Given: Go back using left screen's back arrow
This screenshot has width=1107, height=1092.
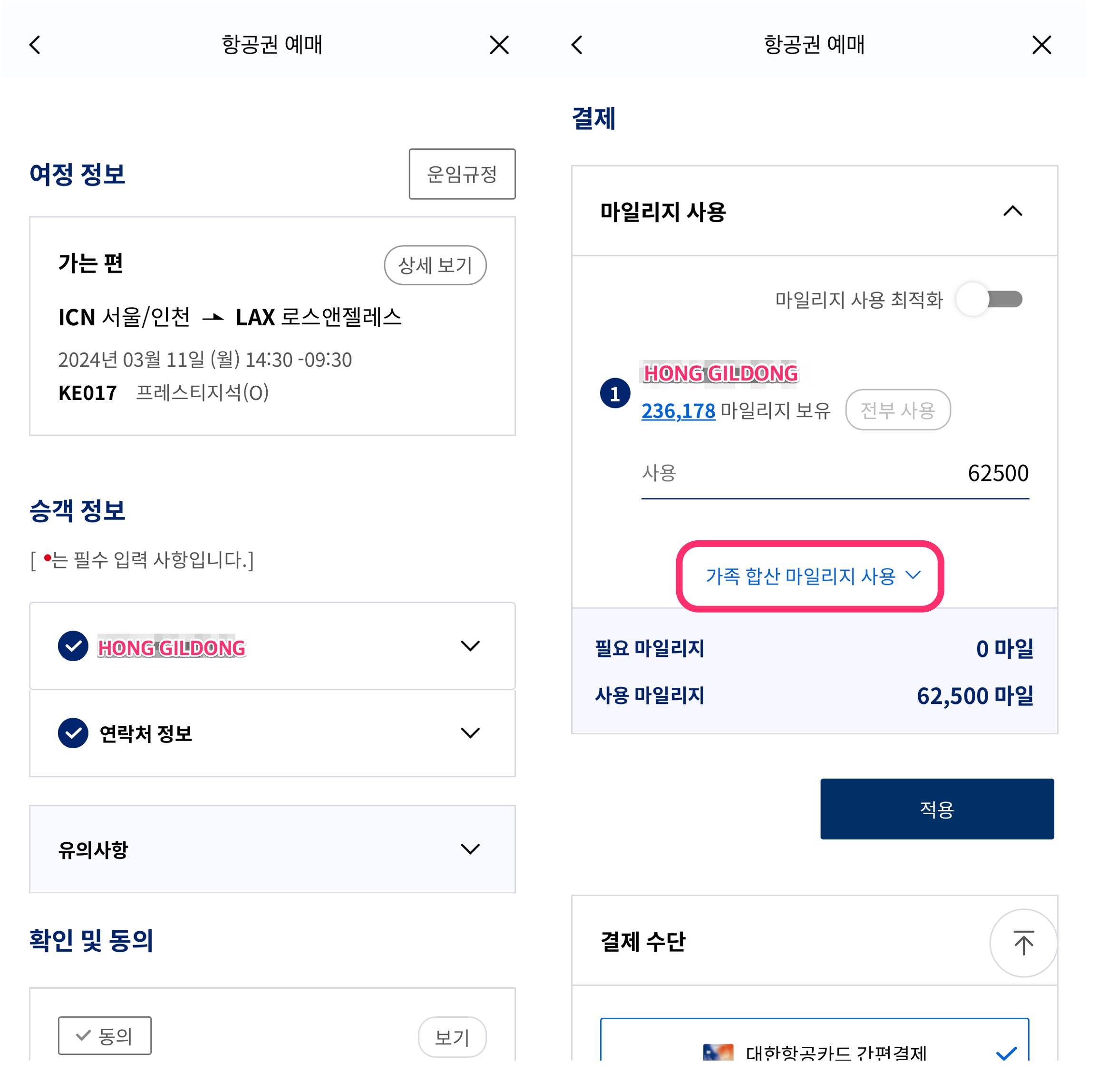Looking at the screenshot, I should (x=35, y=45).
